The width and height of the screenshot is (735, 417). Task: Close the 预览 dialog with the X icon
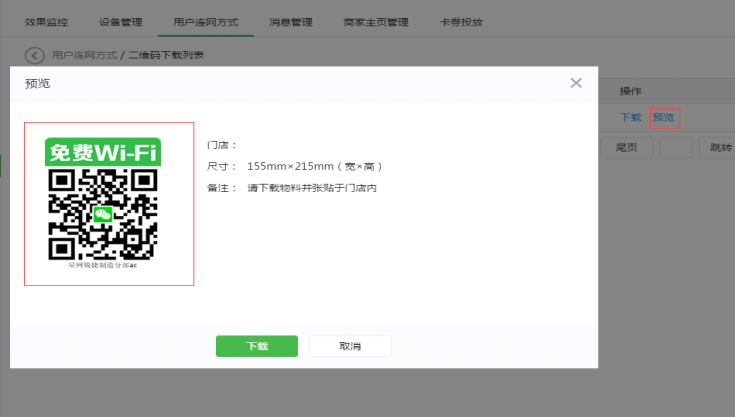point(576,83)
